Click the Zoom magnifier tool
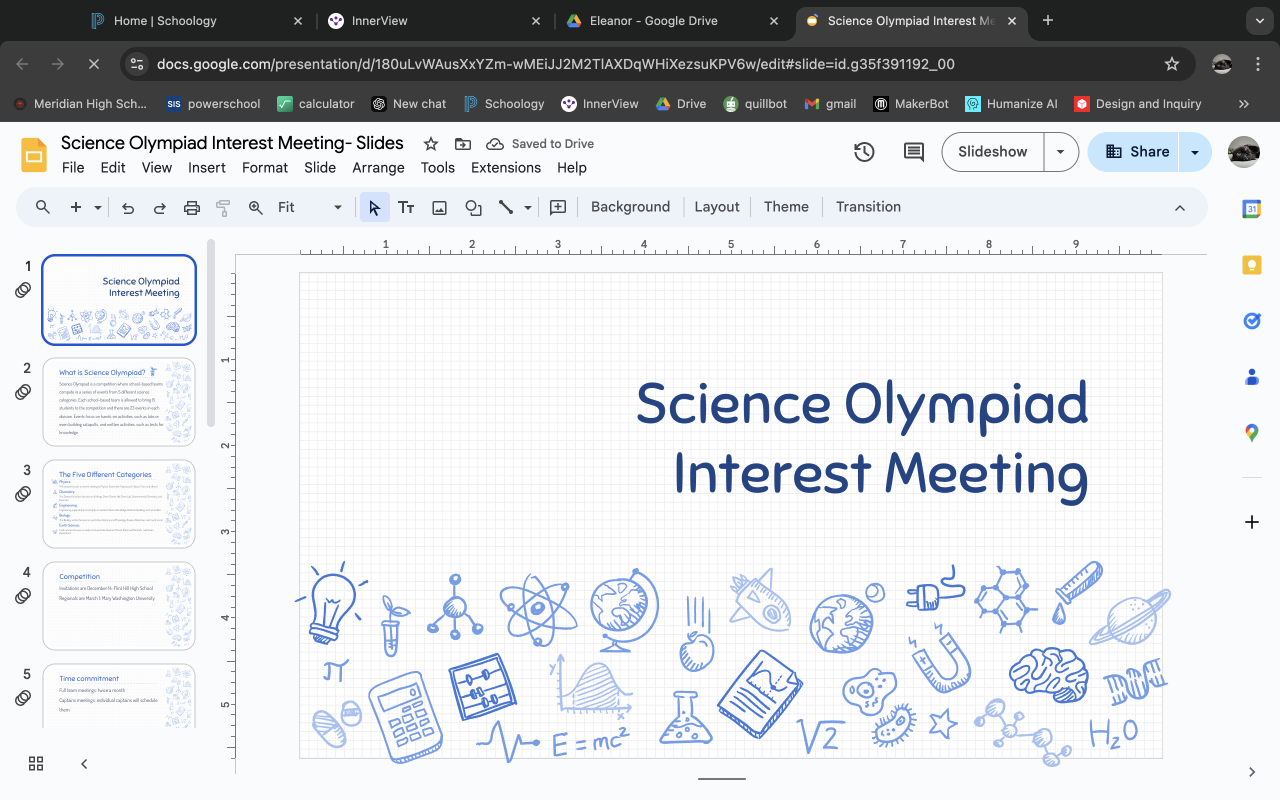1280x800 pixels. 256,207
